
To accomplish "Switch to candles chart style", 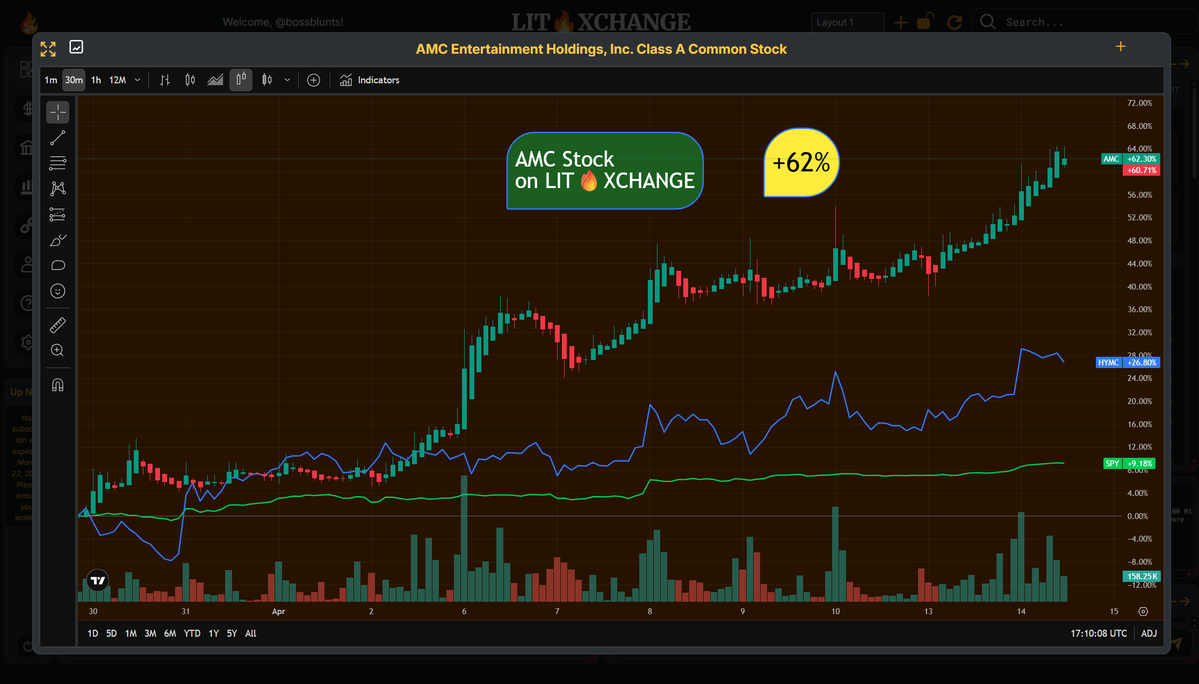I will (x=190, y=79).
